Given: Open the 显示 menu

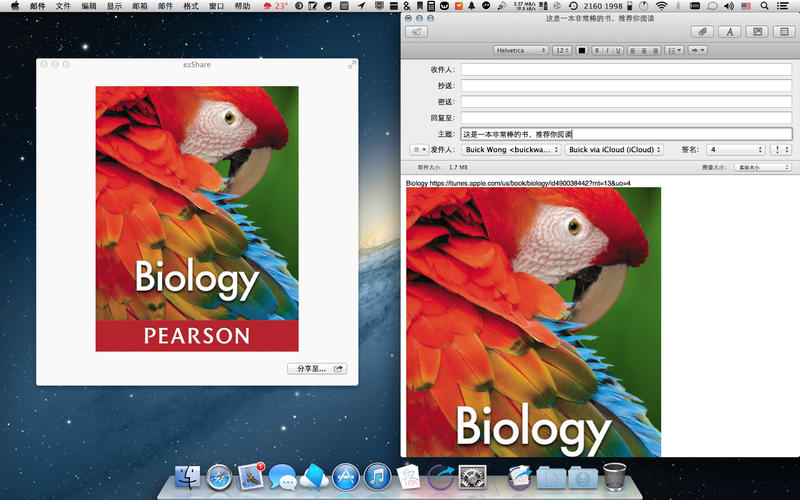Looking at the screenshot, I should click(114, 6).
